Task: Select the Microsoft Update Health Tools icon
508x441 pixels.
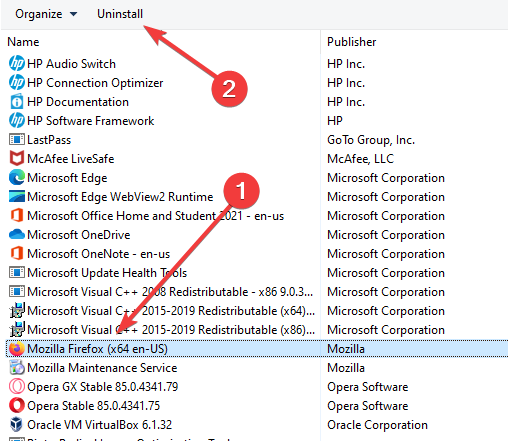Action: [17, 272]
